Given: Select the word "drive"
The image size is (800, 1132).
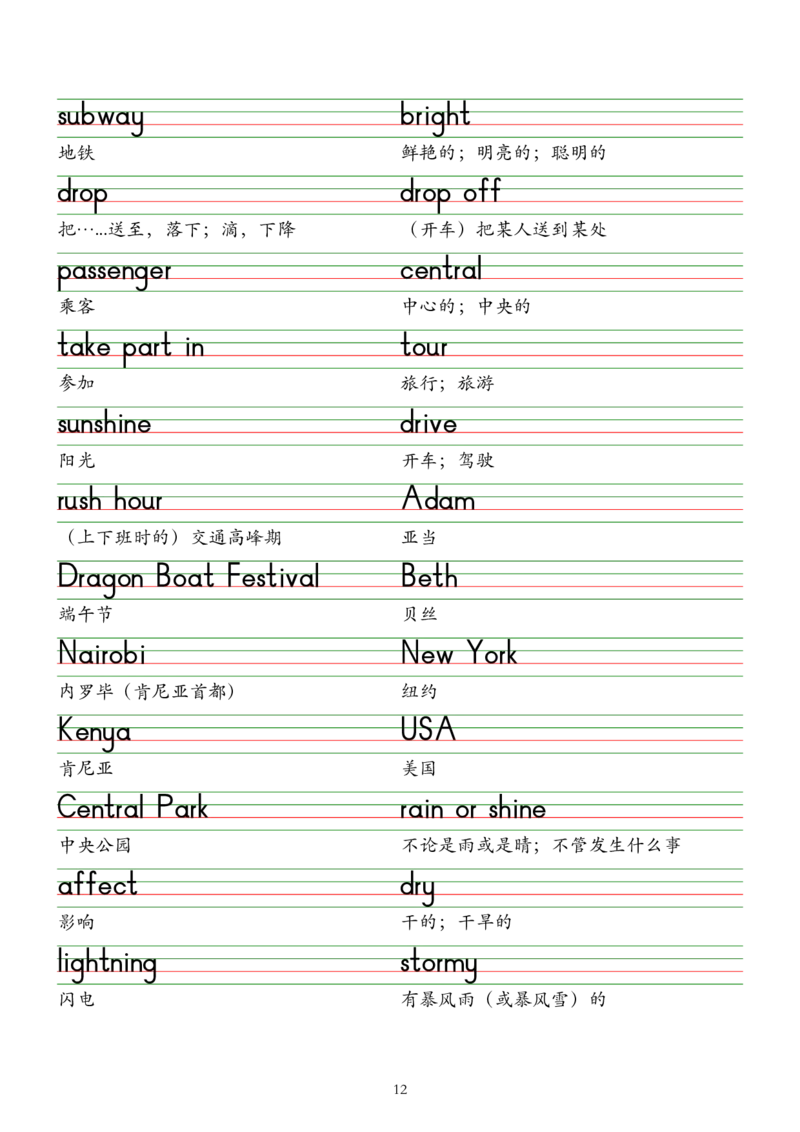Looking at the screenshot, I should click(x=429, y=425).
